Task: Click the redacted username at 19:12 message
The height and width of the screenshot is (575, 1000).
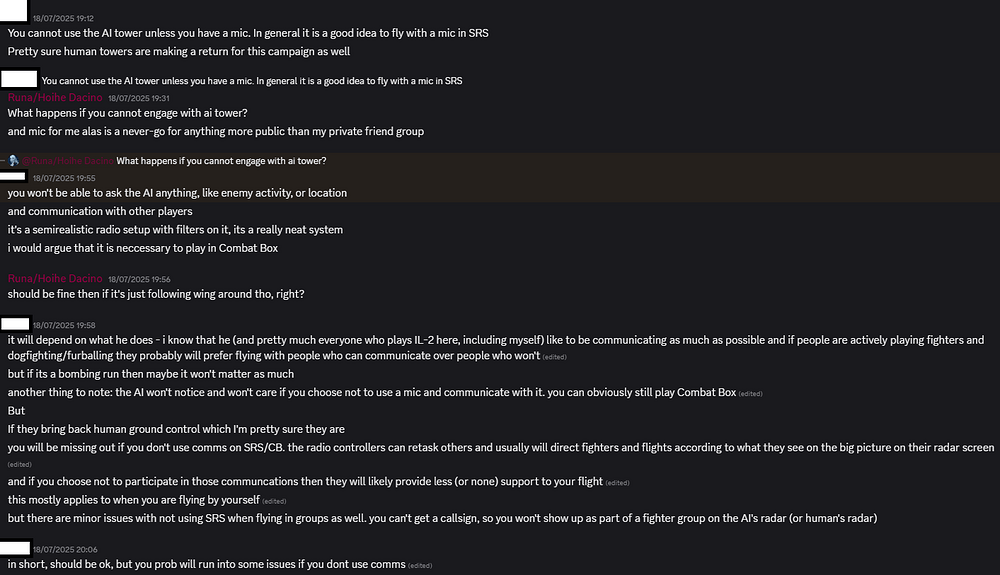Action: 14,14
